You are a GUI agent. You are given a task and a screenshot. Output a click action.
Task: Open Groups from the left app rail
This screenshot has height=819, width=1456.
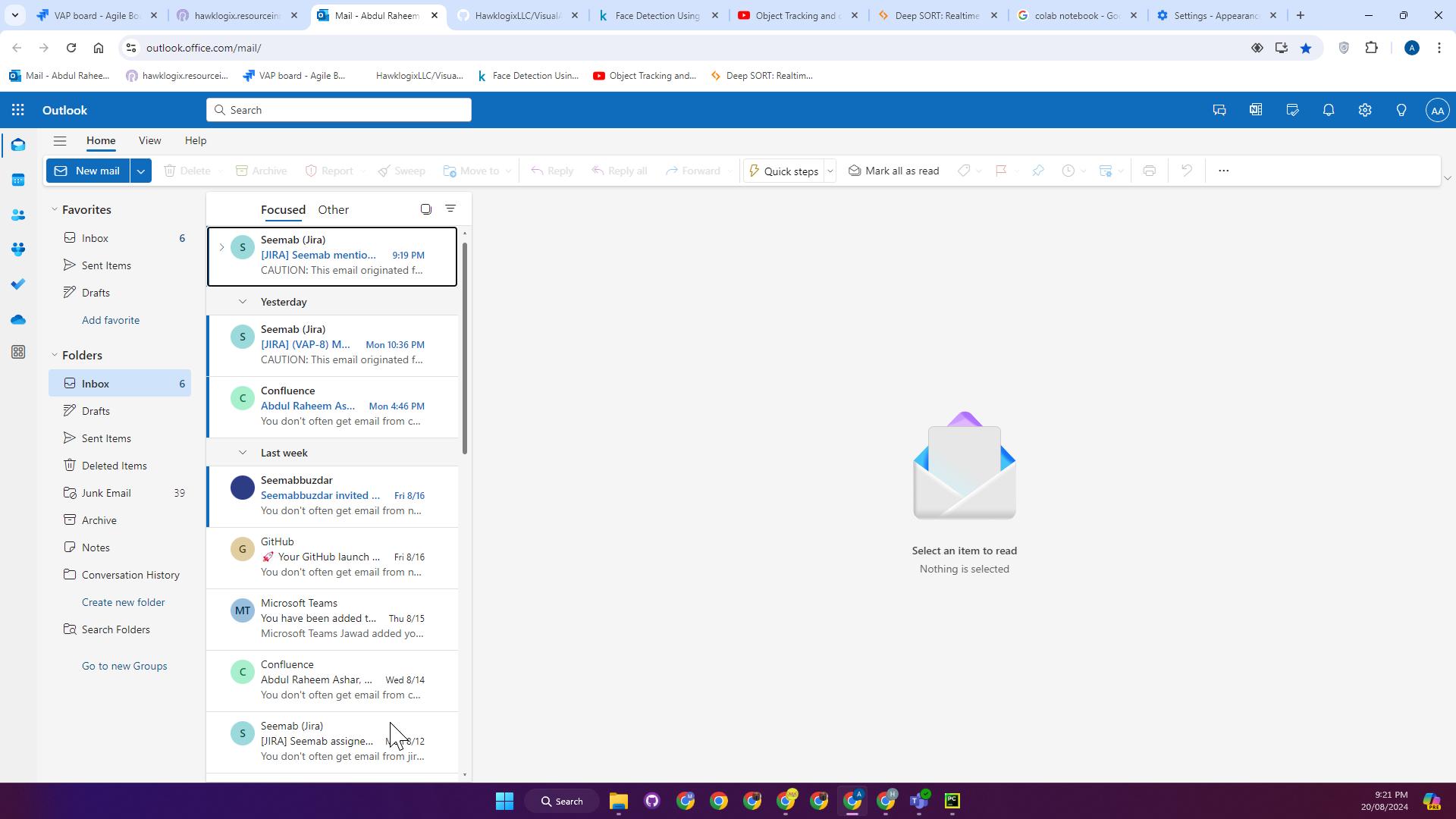[18, 249]
